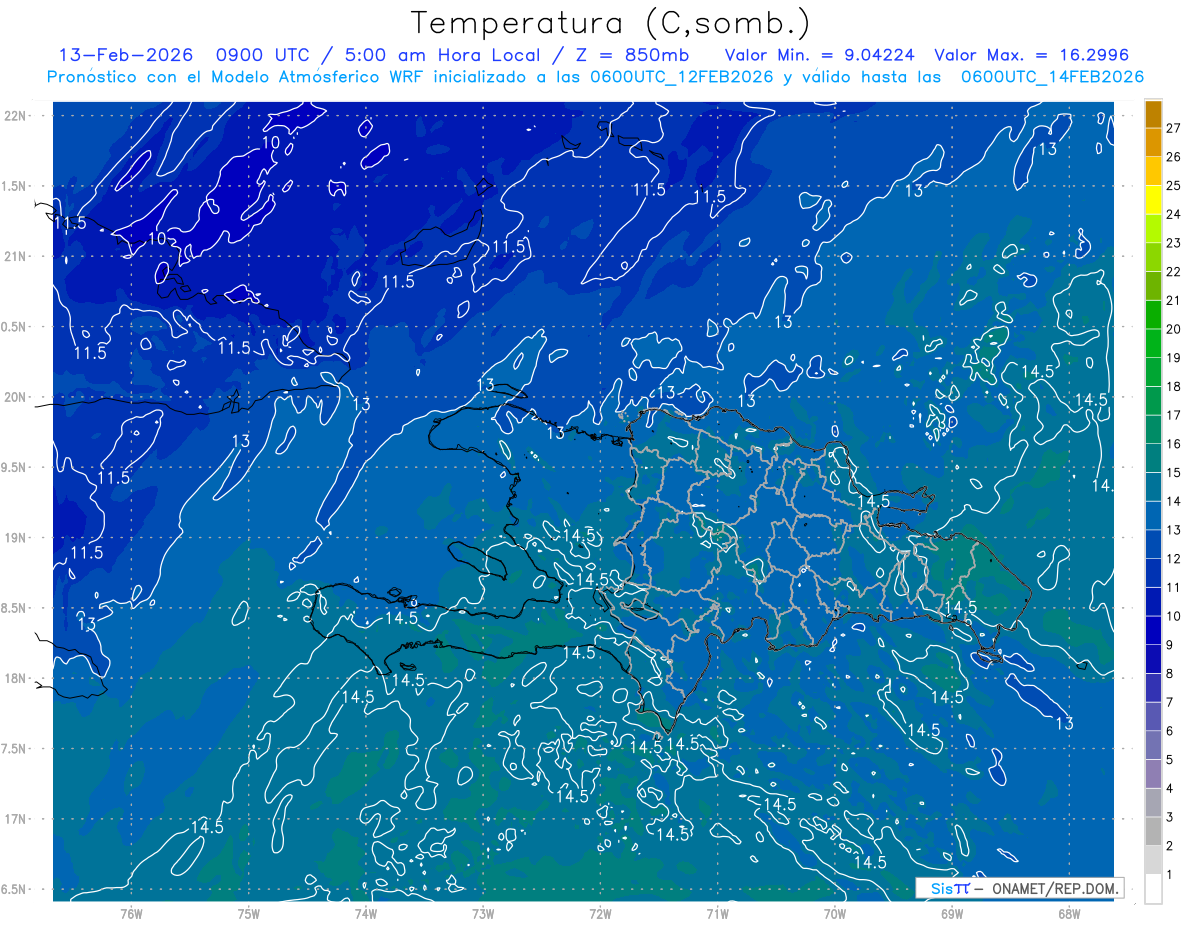Click the yellow swatch between 24 and 25

[1153, 200]
